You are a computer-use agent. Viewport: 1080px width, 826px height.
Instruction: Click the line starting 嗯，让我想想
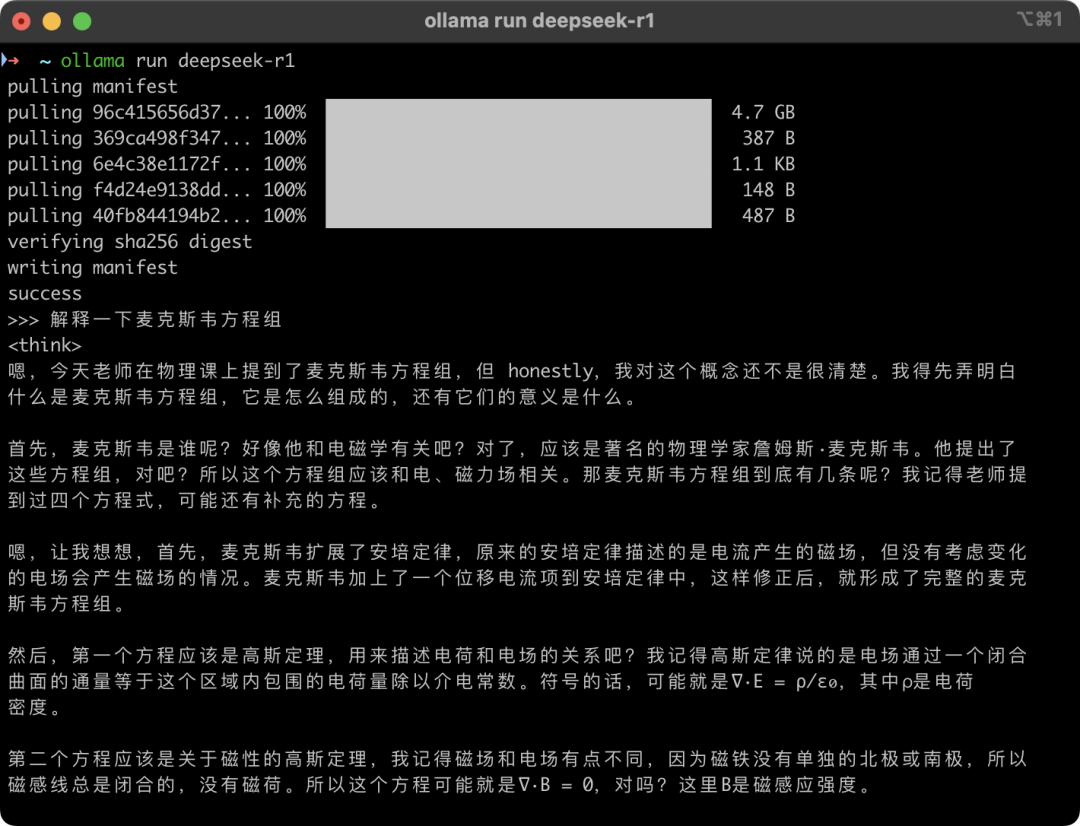[517, 552]
